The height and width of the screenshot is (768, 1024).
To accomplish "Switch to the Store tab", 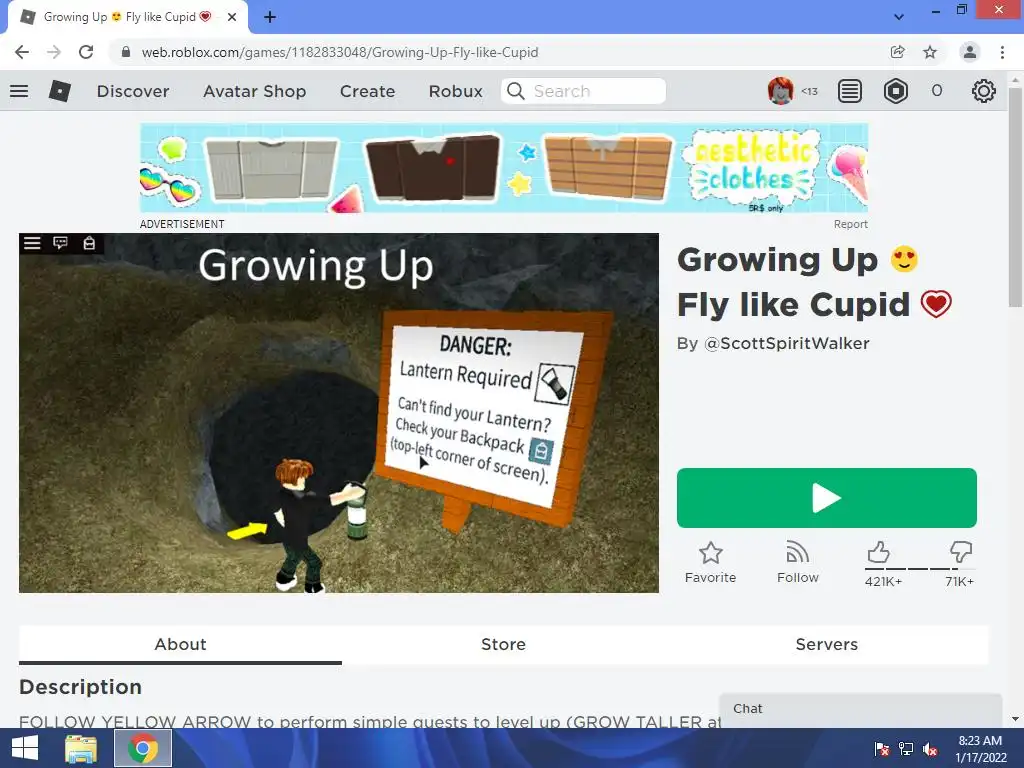I will [x=503, y=644].
